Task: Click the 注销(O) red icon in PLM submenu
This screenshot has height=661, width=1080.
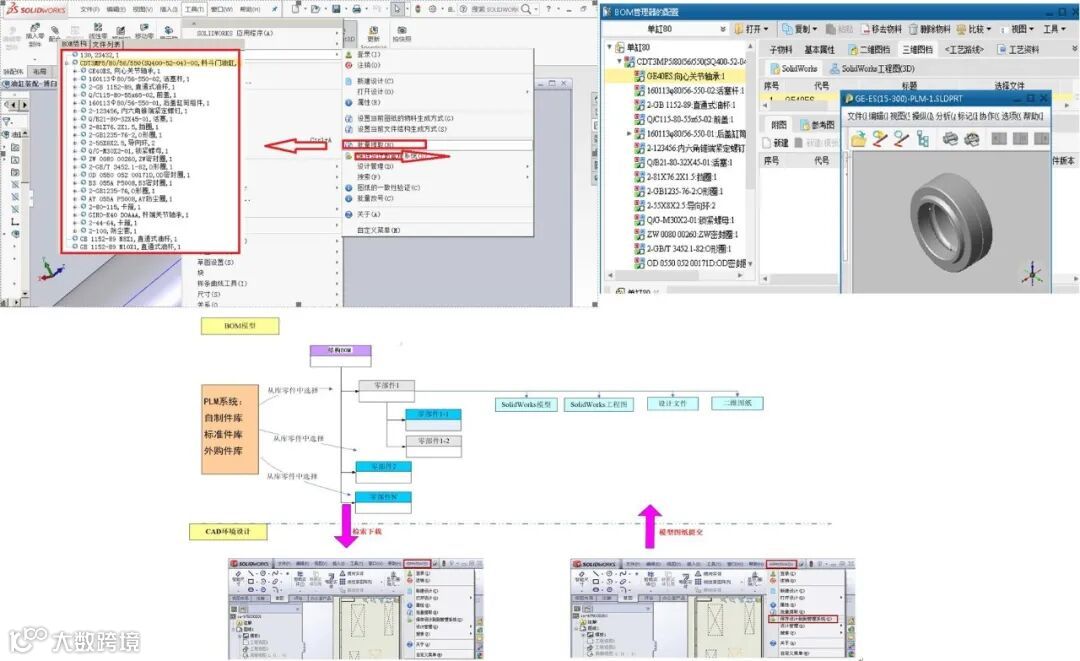Action: pyautogui.click(x=349, y=65)
